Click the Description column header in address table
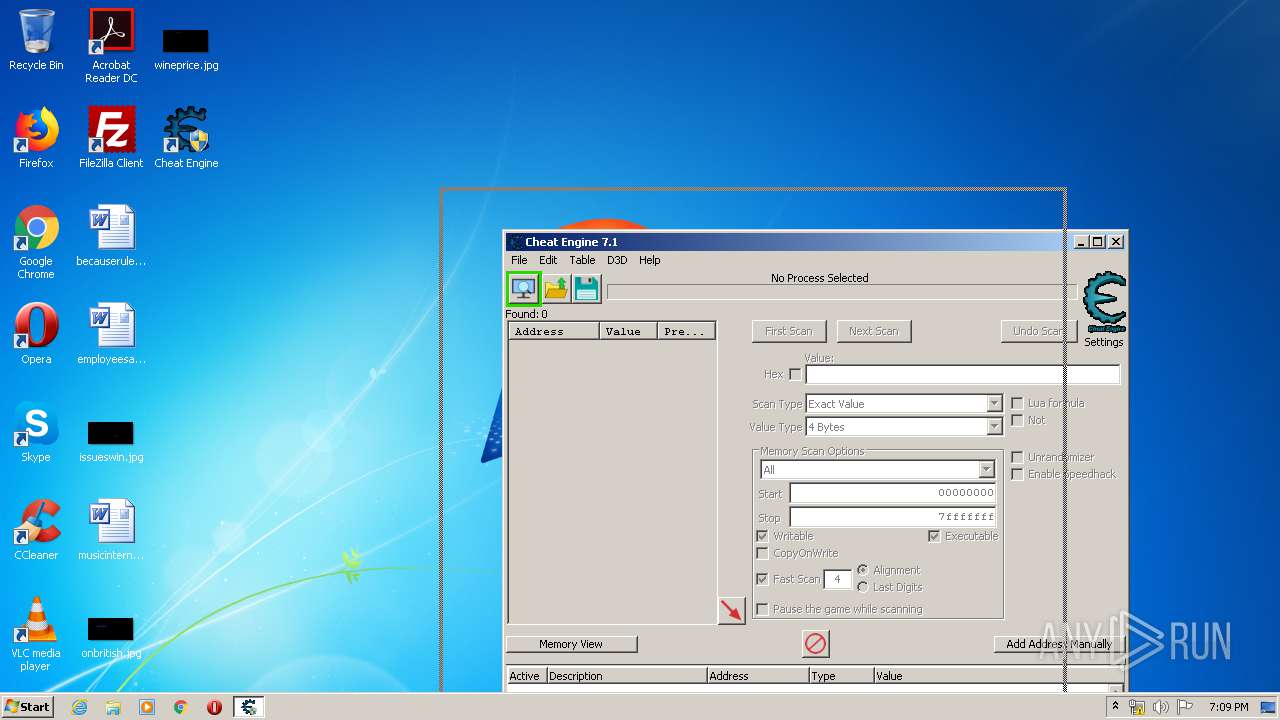Screen dimensions: 1280x720 click(x=627, y=676)
